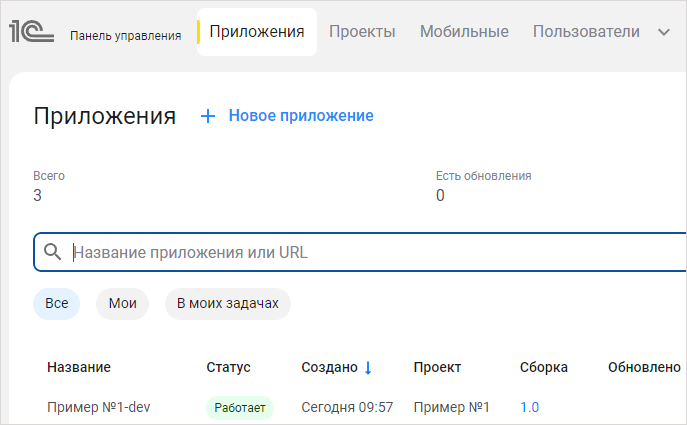
Task: Click the Создано sort arrow icon
Action: coord(368,368)
